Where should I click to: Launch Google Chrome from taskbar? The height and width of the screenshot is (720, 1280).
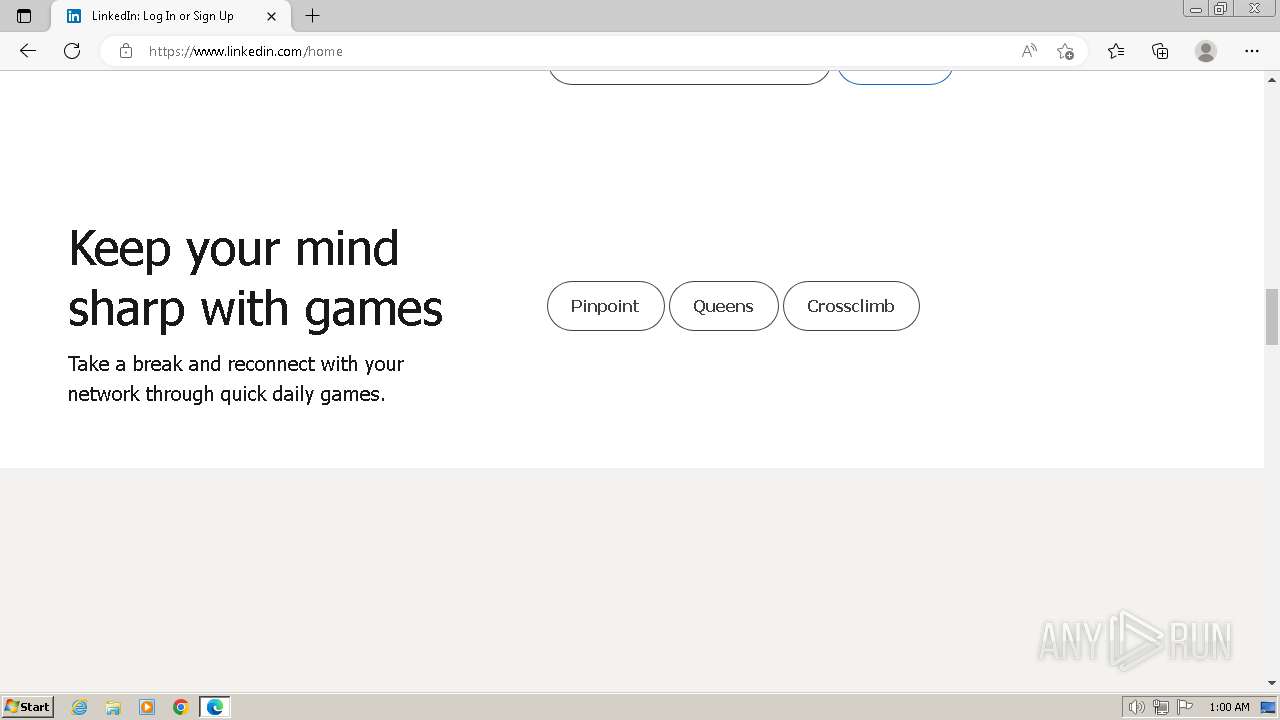pyautogui.click(x=181, y=707)
